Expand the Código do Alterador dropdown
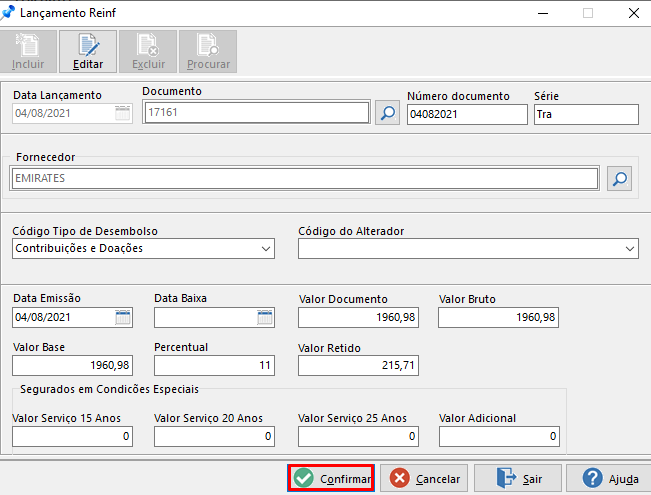The width and height of the screenshot is (651, 495). pyautogui.click(x=629, y=249)
